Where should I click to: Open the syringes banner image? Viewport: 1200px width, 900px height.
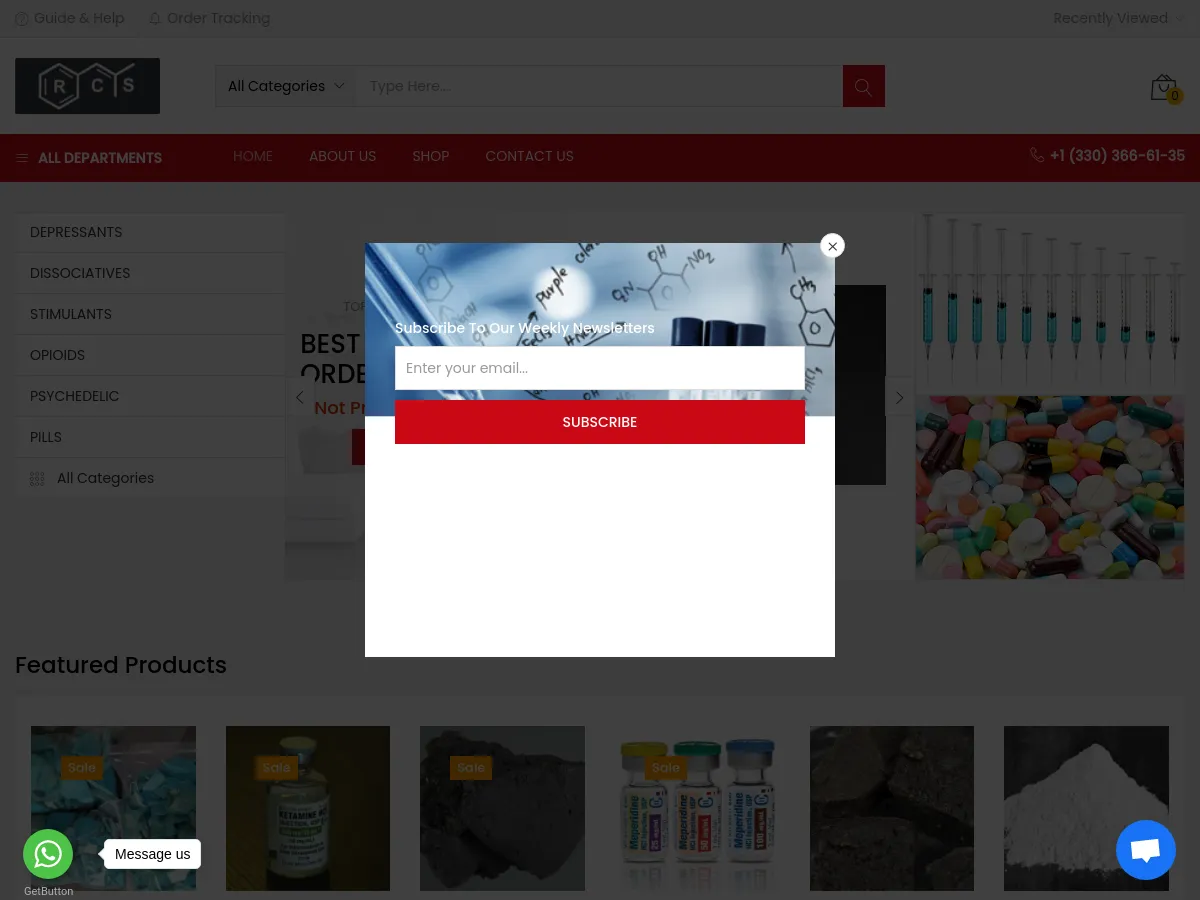pyautogui.click(x=1050, y=302)
